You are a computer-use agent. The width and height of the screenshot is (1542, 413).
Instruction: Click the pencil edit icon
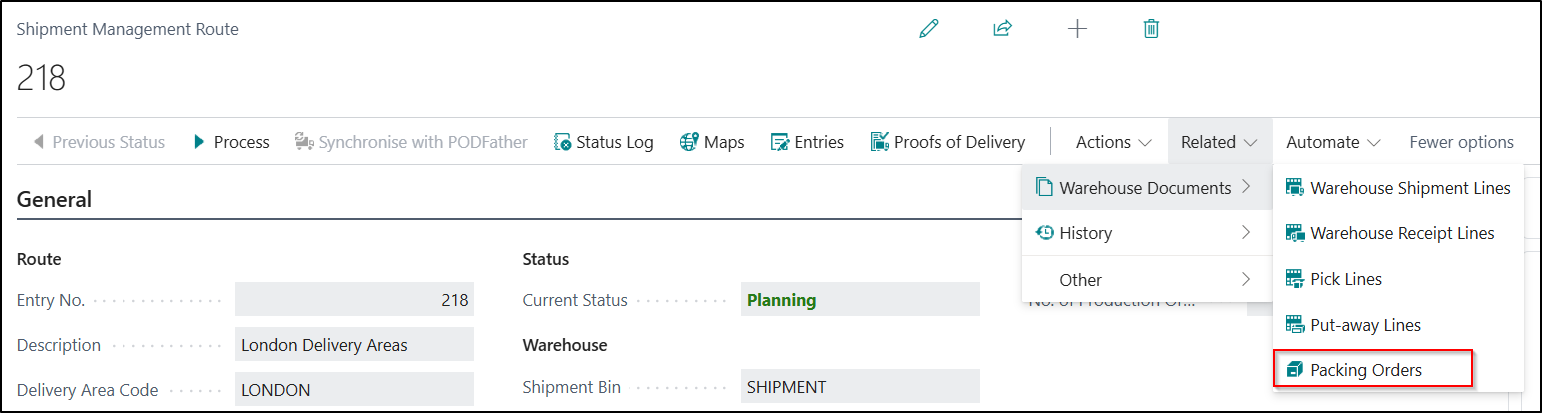[929, 29]
